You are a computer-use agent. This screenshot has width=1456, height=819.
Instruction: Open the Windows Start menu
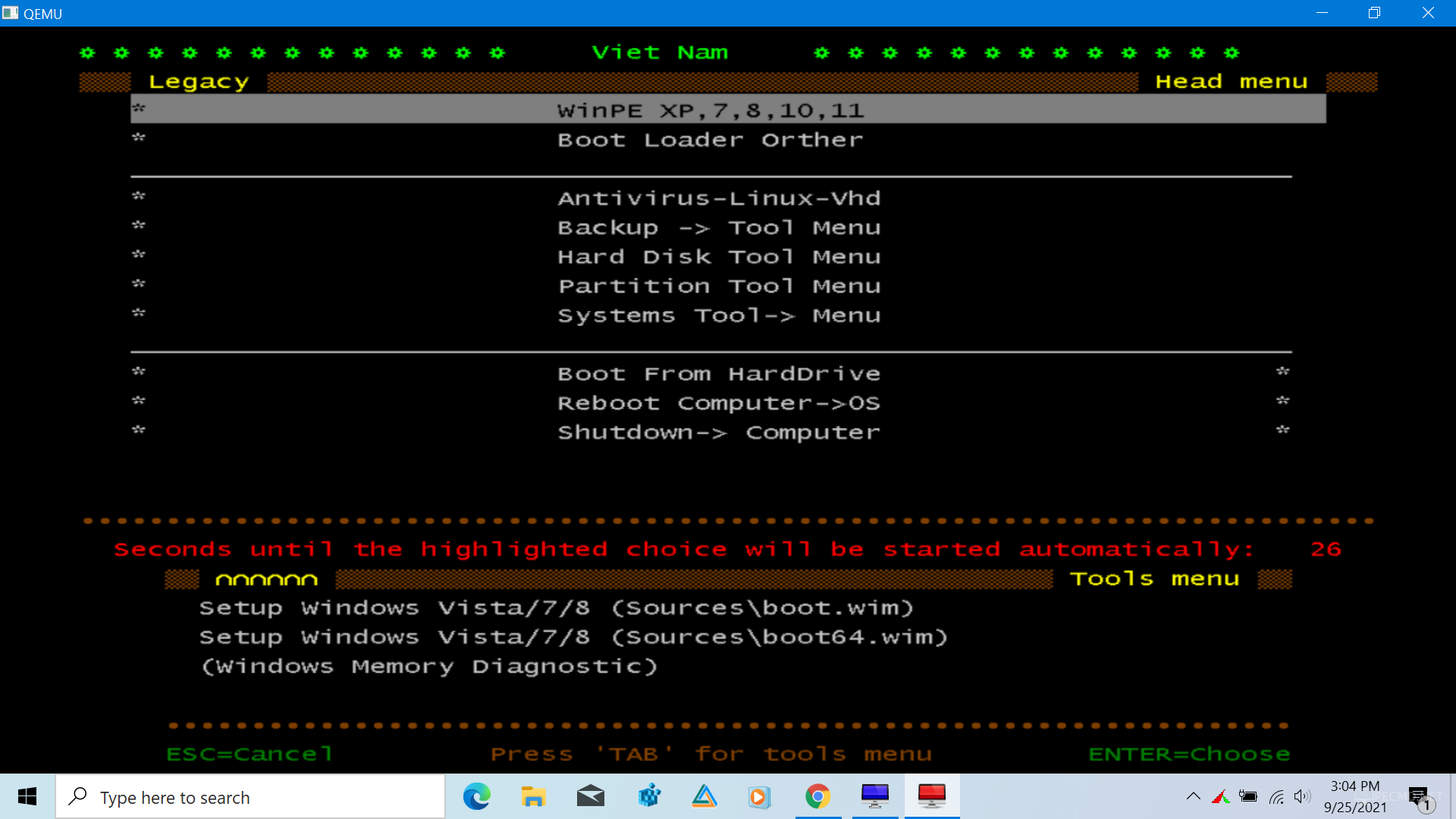point(27,796)
